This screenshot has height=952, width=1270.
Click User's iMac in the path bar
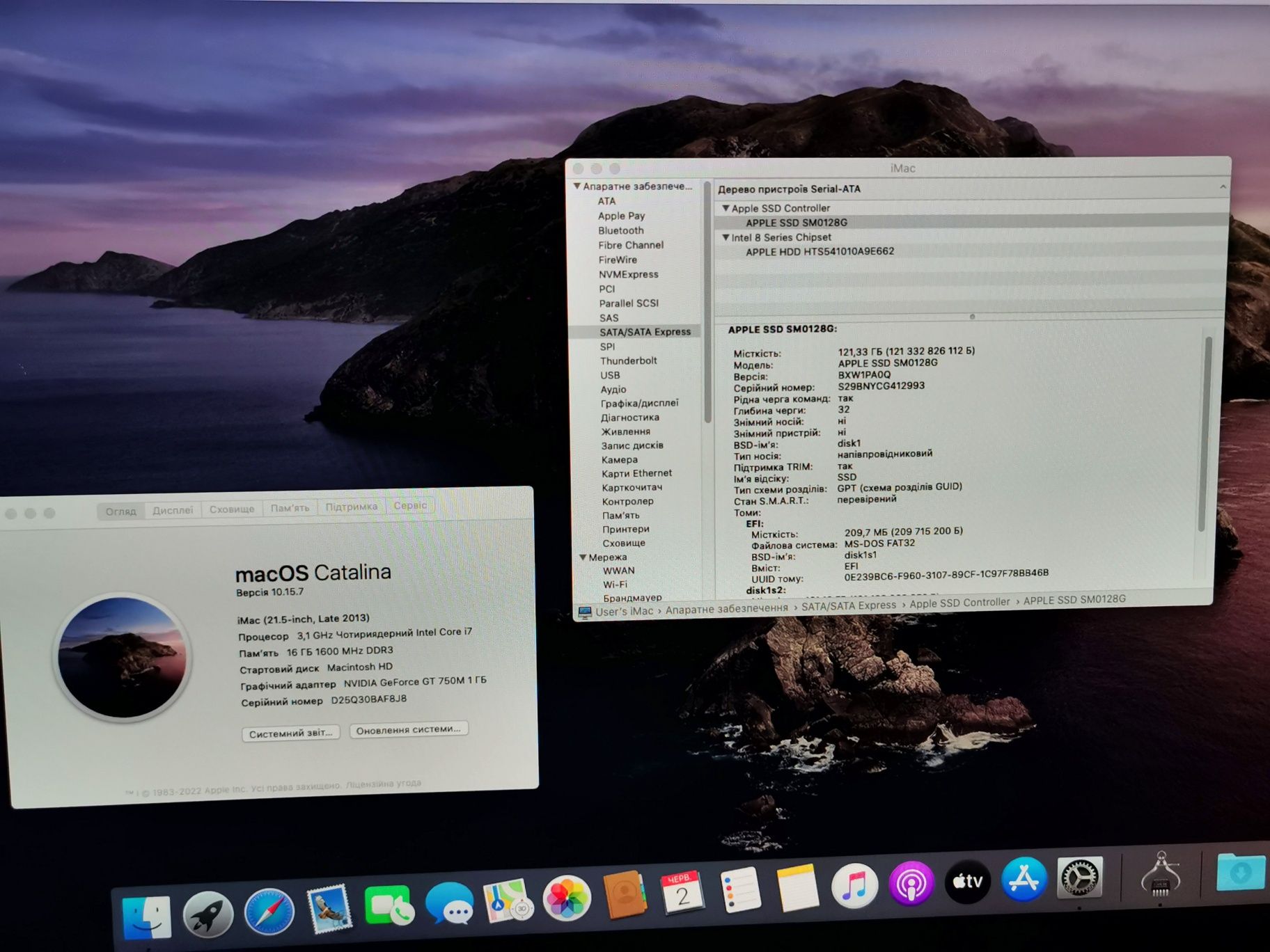tap(624, 611)
